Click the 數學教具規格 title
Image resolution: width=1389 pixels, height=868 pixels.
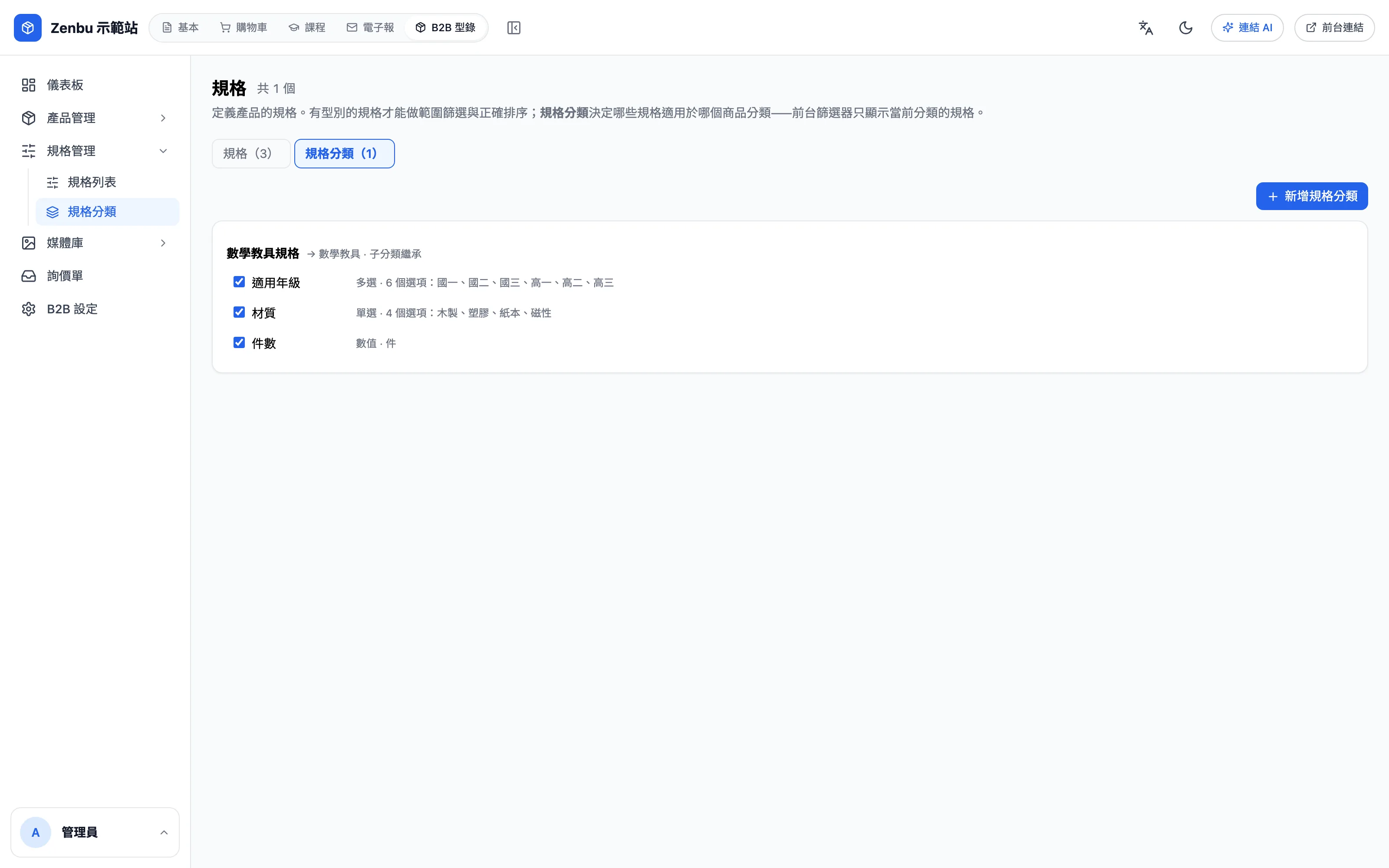pos(263,253)
